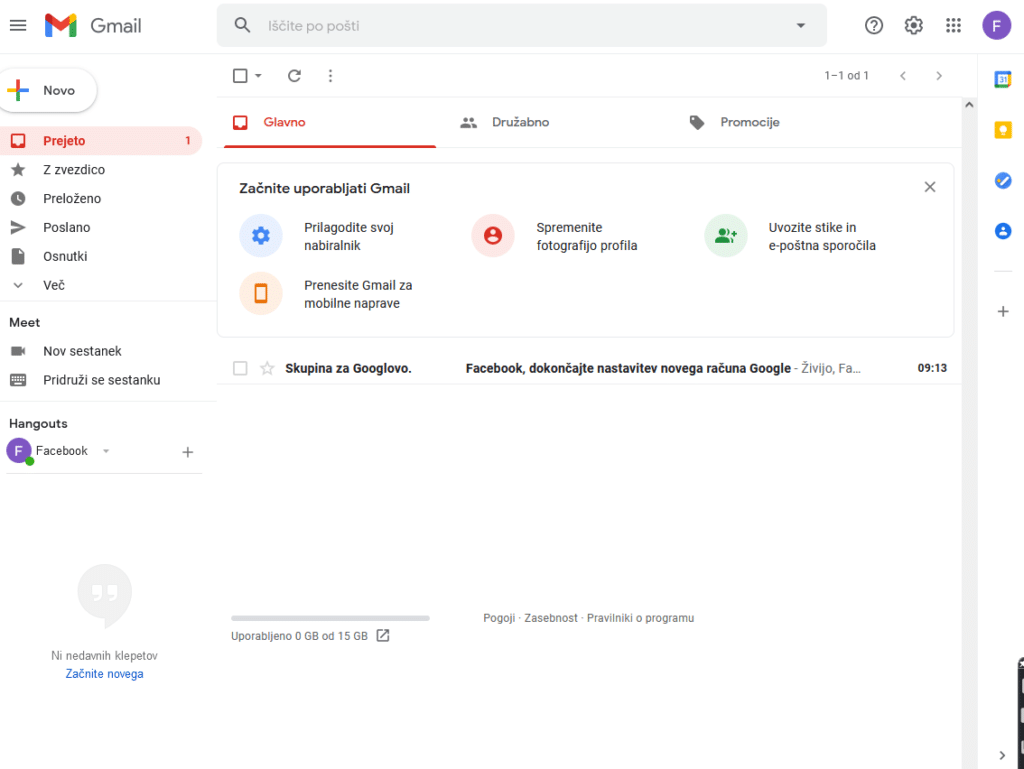This screenshot has width=1024, height=769.
Task: Open the Pogoji link
Action: pos(499,618)
